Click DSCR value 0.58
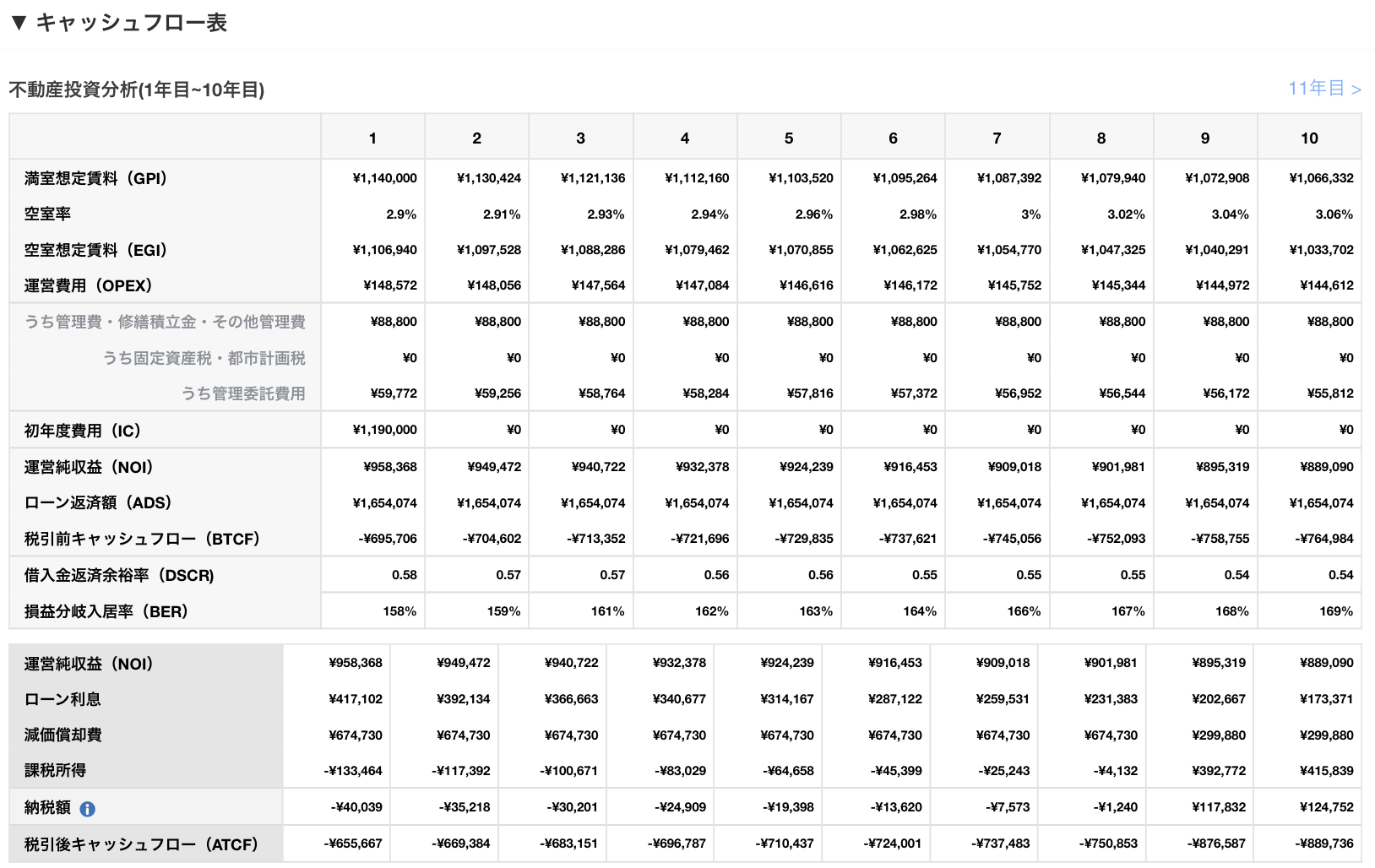The height and width of the screenshot is (868, 1375). (405, 575)
